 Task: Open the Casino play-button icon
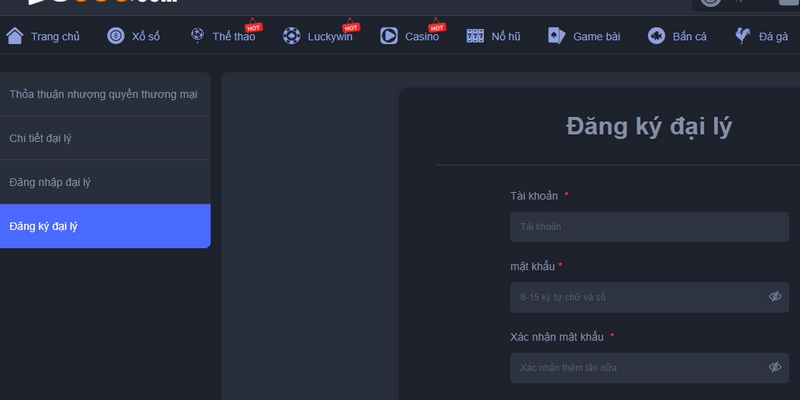[x=389, y=36]
